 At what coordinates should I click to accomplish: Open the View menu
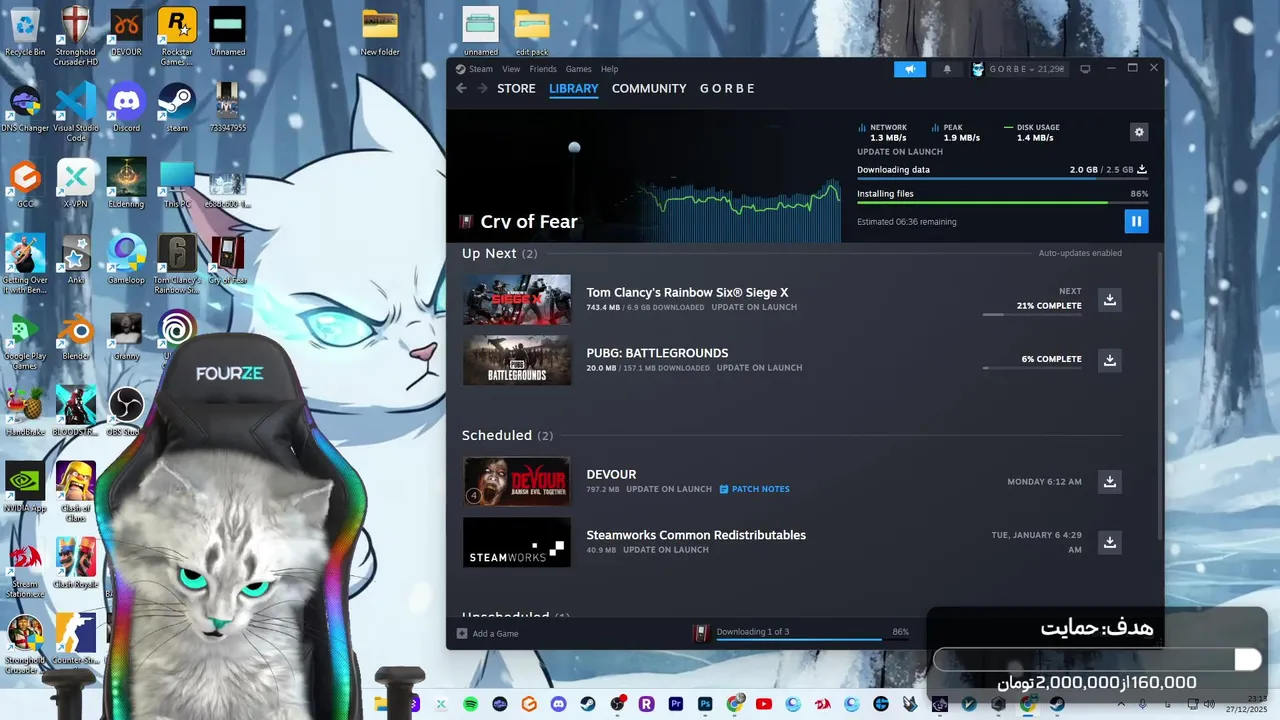[511, 69]
